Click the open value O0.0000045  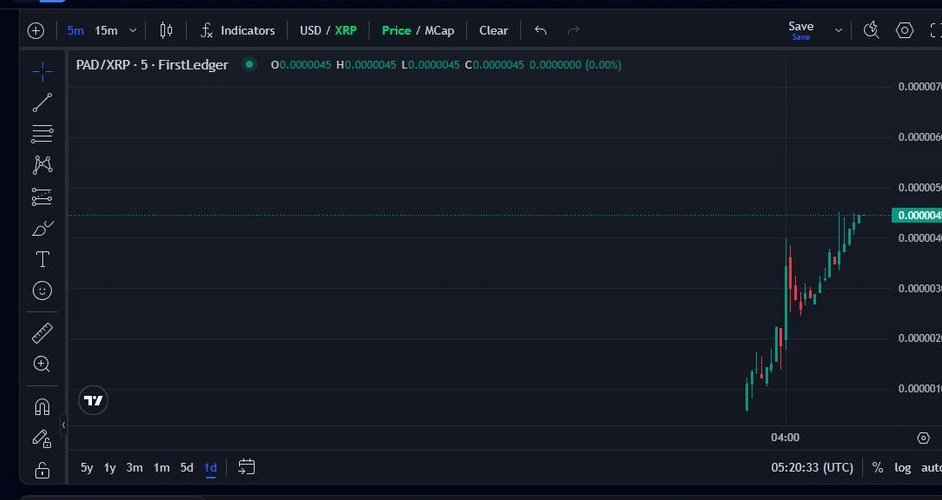301,65
